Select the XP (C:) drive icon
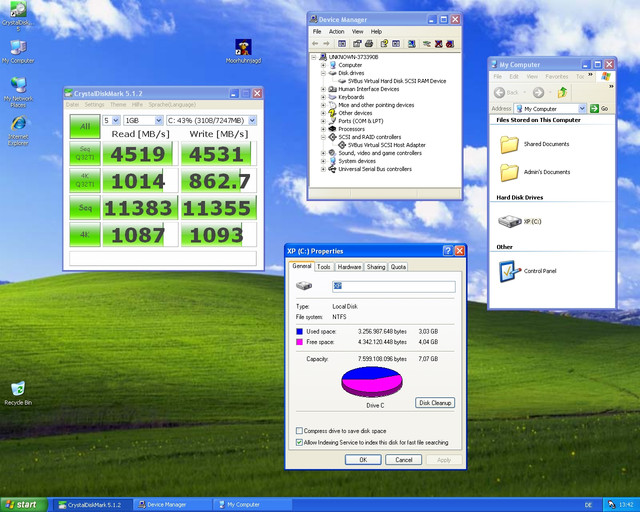 tap(509, 221)
